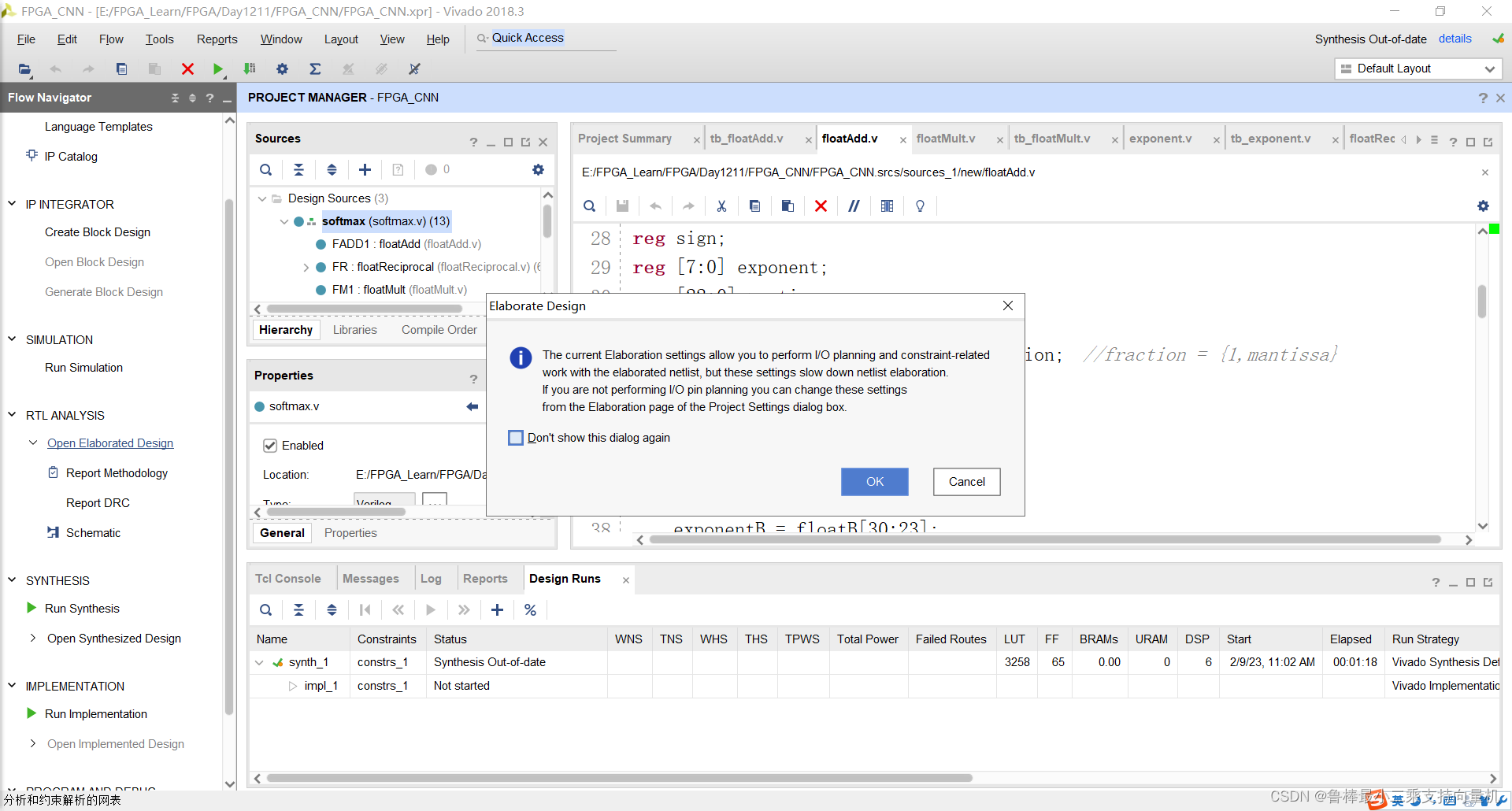The height and width of the screenshot is (811, 1512).
Task: Click the left arrow icon beside softmax.v in Properties
Action: (x=472, y=407)
